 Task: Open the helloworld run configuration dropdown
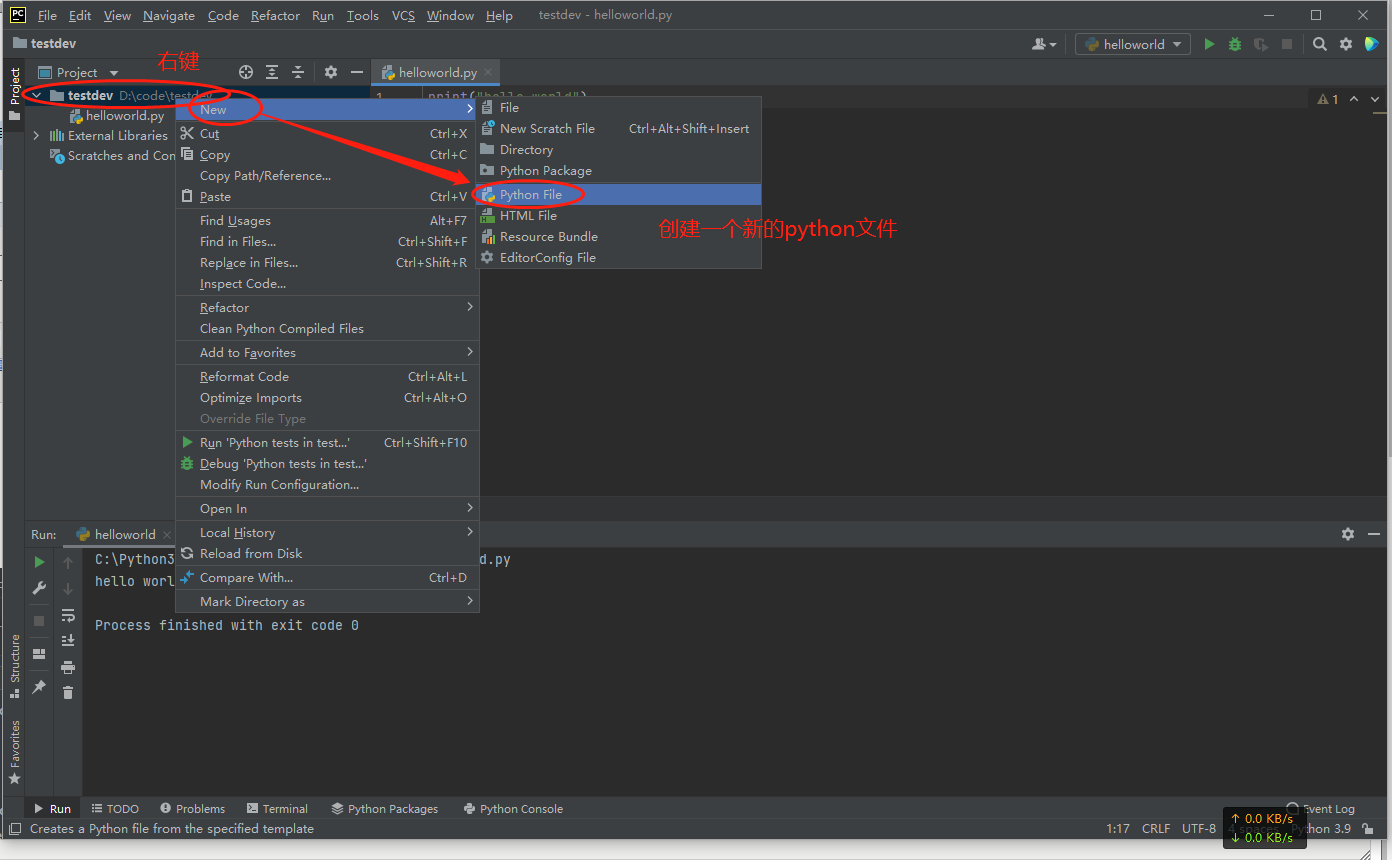point(1133,44)
